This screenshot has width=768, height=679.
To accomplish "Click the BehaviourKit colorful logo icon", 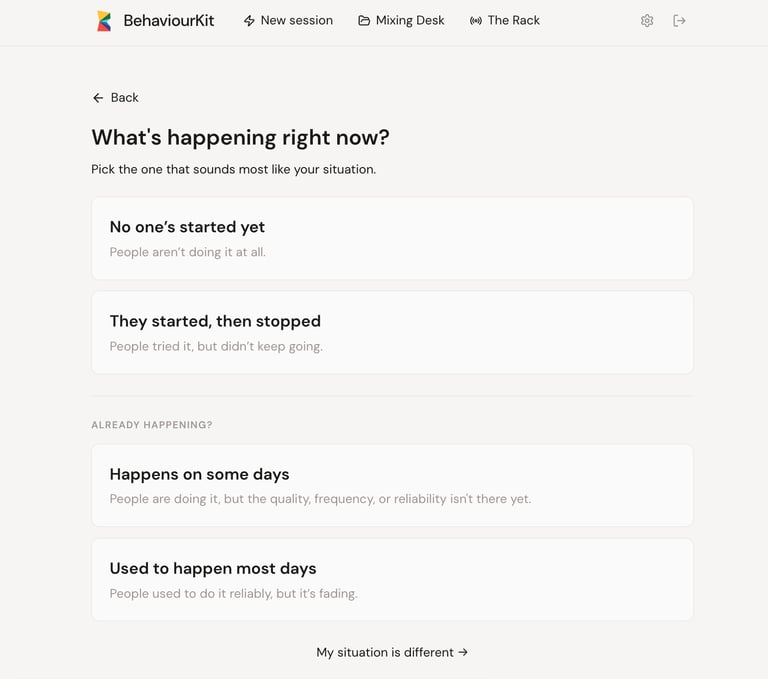I will 104,21.
